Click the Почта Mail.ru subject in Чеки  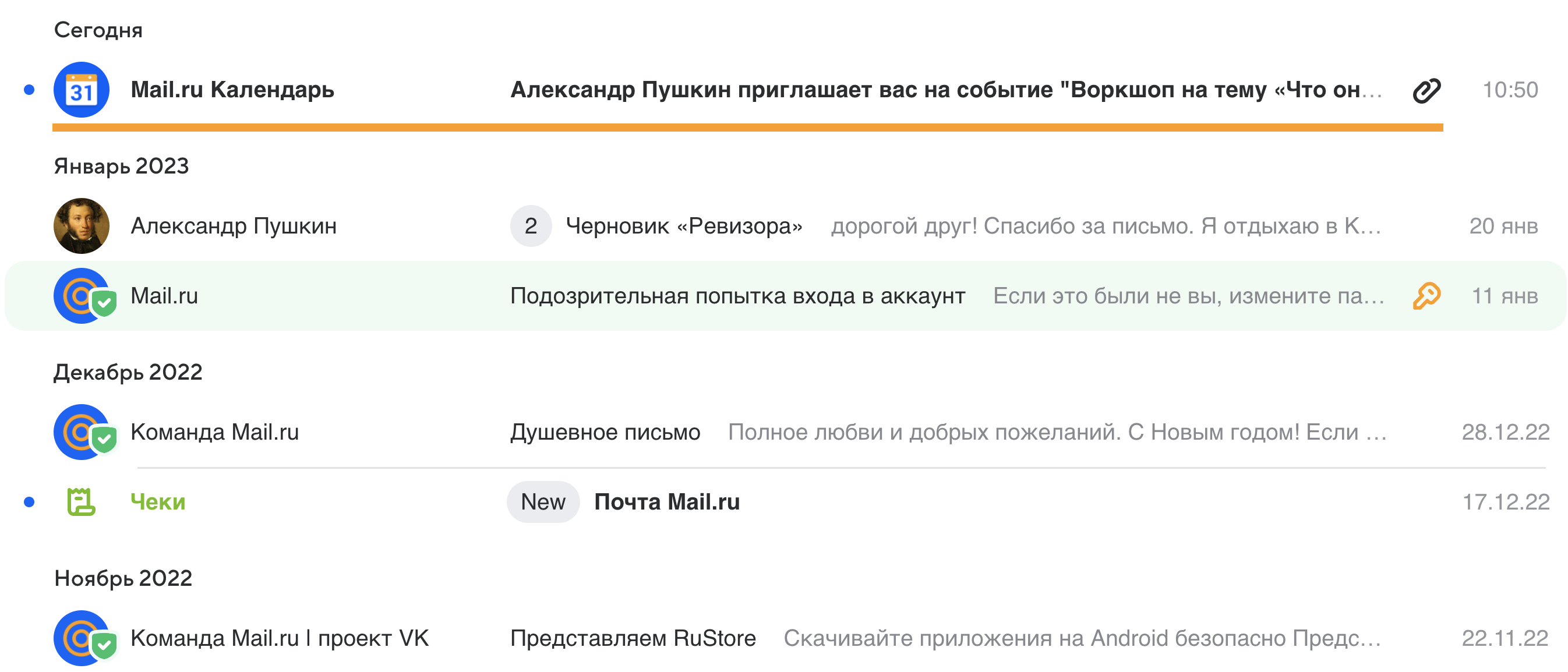point(666,502)
